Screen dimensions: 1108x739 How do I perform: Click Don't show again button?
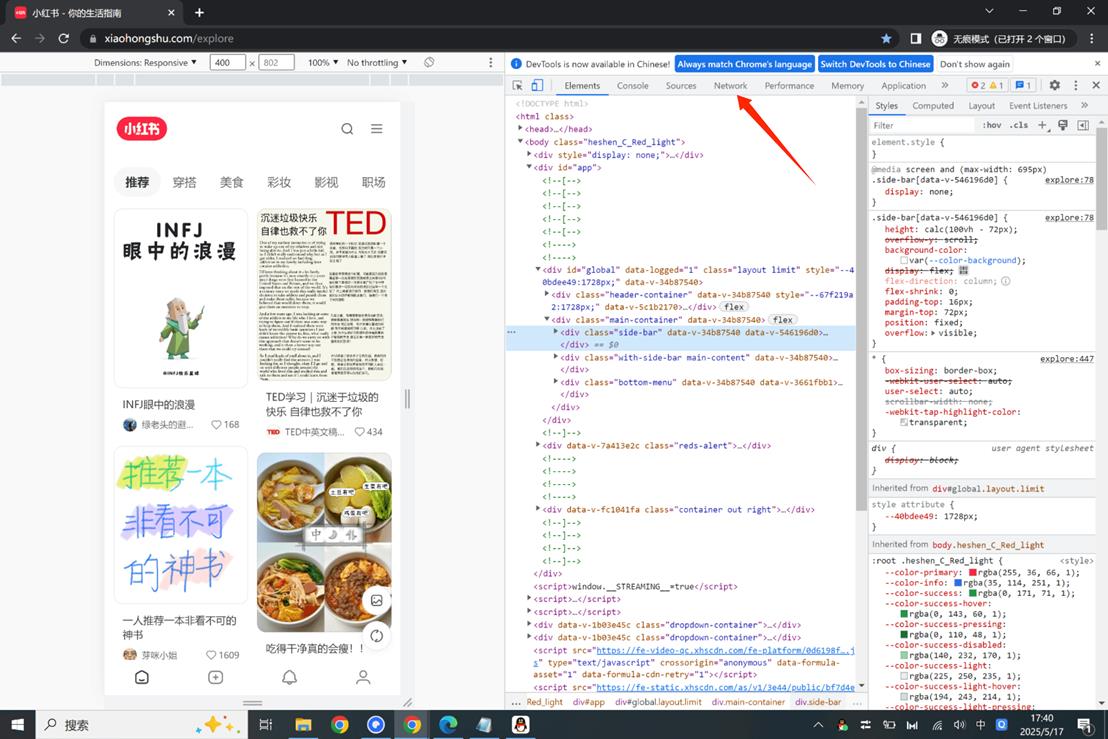pyautogui.click(x=975, y=64)
